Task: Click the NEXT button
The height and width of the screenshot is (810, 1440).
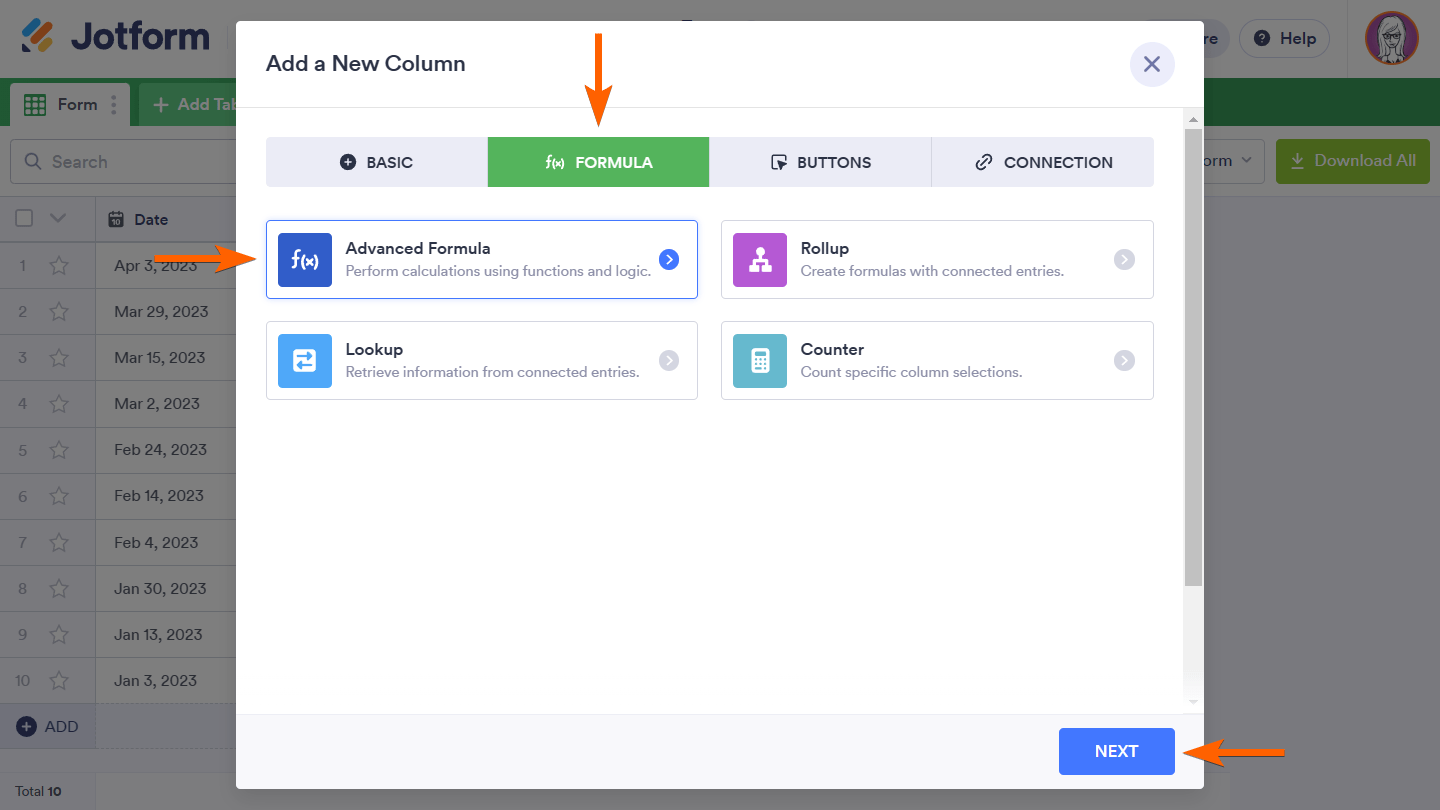Action: tap(1116, 752)
